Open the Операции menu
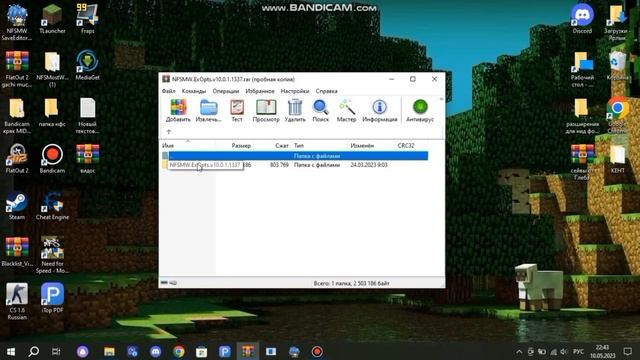 click(226, 91)
